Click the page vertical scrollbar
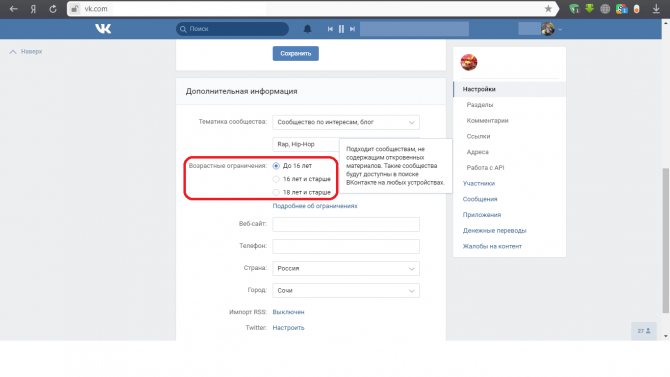This screenshot has height=377, width=670. point(665,239)
